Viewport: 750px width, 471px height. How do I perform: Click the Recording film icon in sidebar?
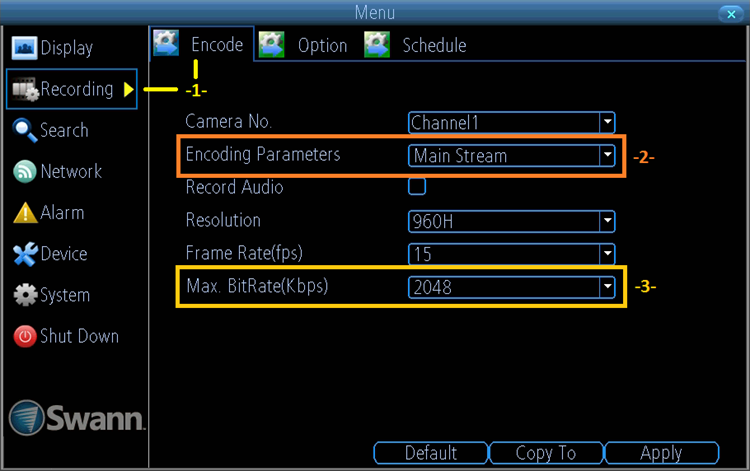25,90
